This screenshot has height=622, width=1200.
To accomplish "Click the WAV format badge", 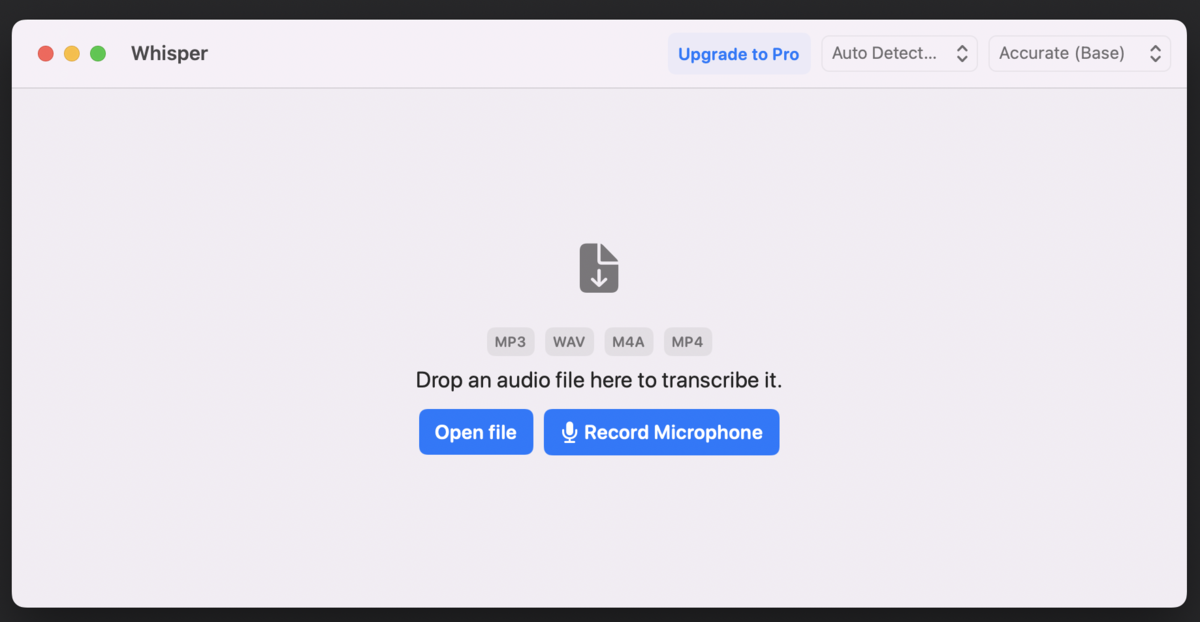I will 569,342.
